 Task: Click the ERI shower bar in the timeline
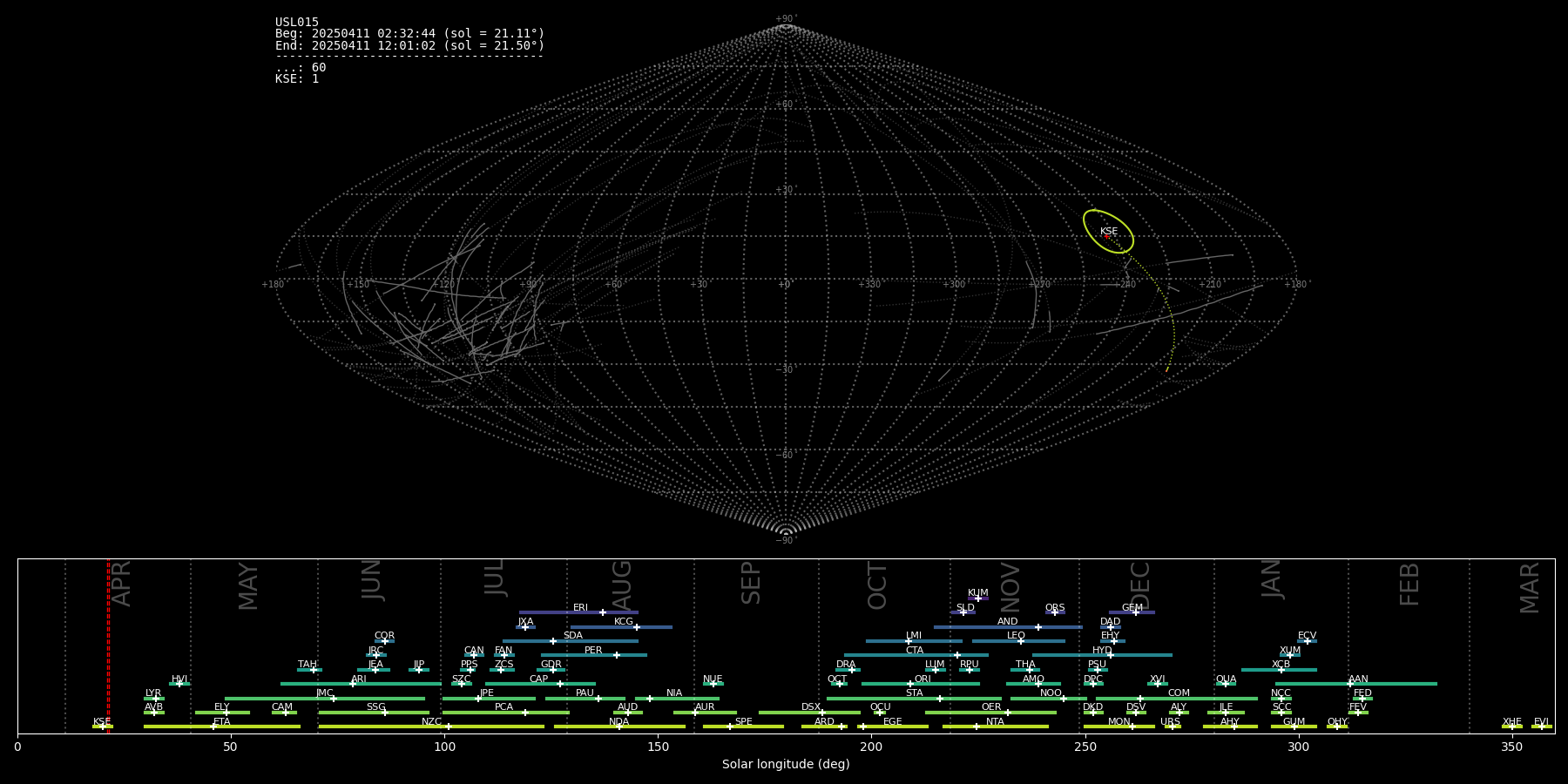point(578,612)
